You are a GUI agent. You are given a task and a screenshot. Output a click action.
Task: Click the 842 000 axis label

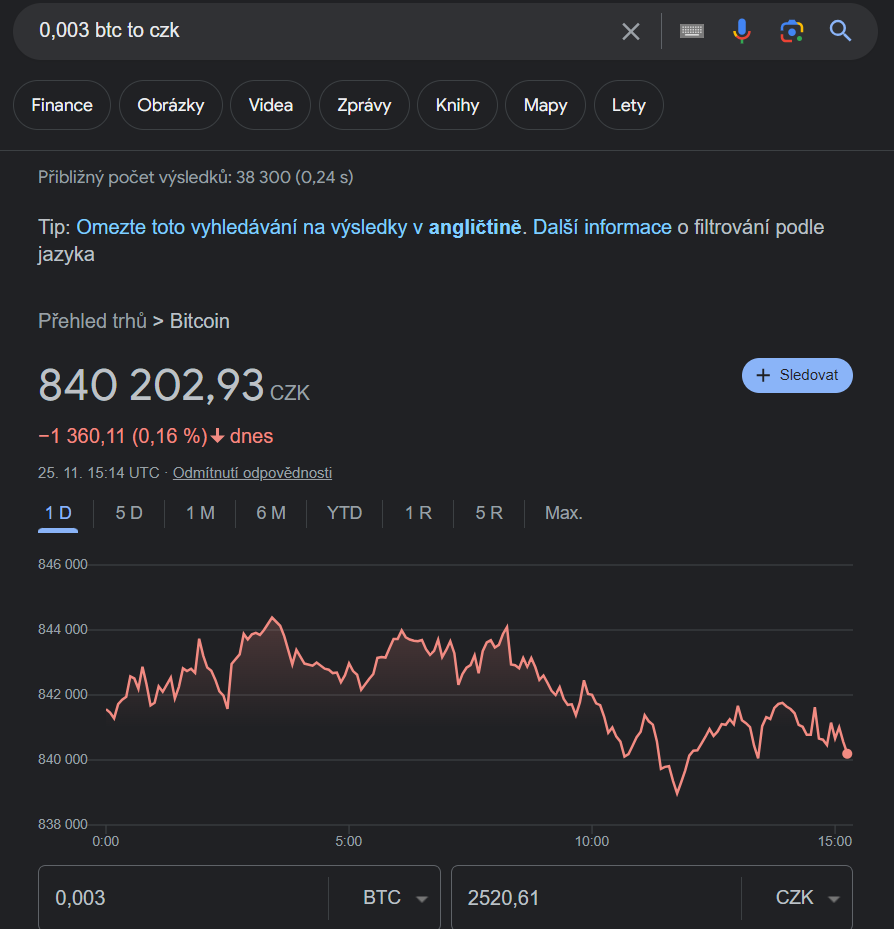(63, 694)
